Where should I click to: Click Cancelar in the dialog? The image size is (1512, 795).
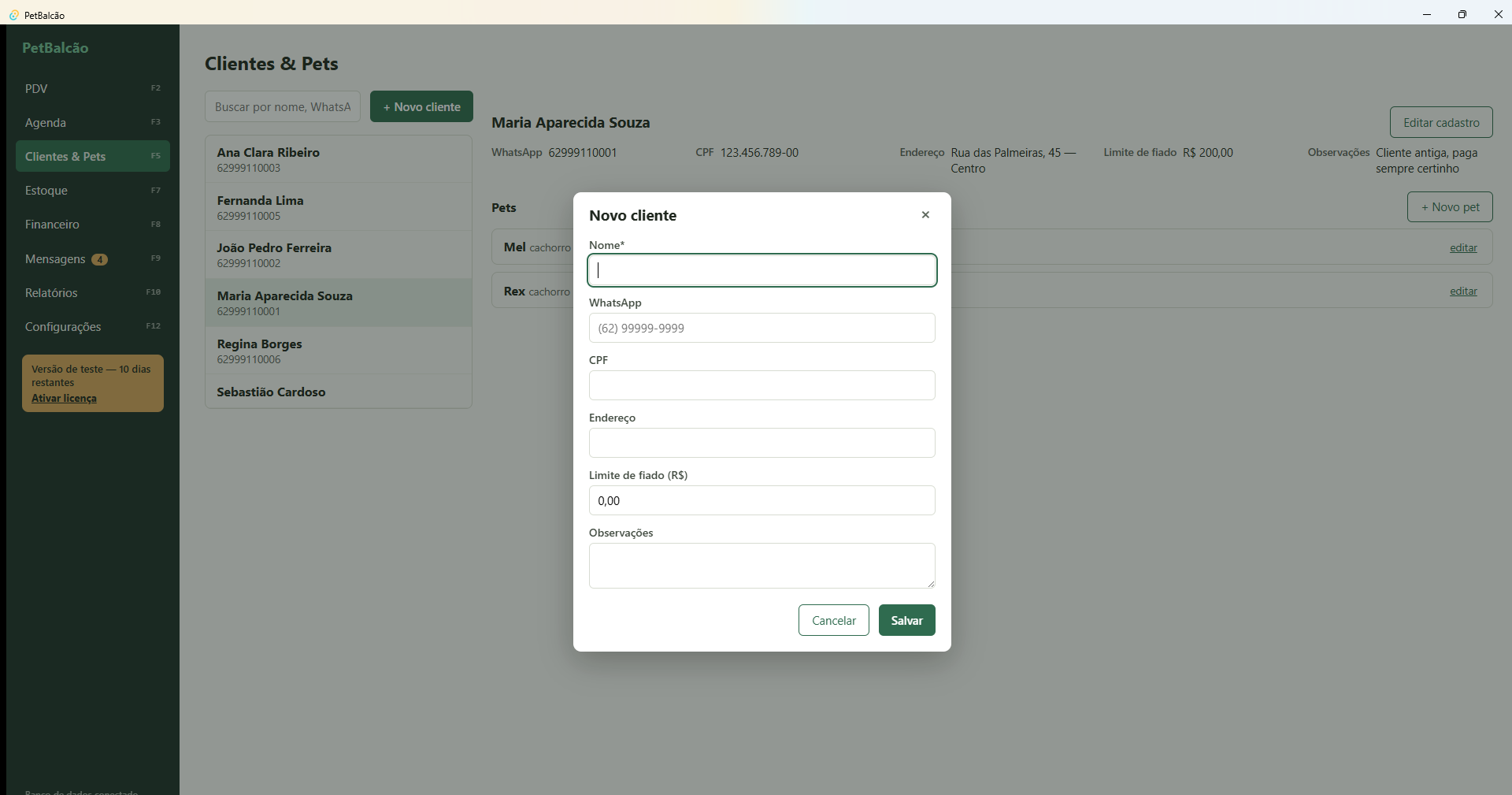click(834, 620)
